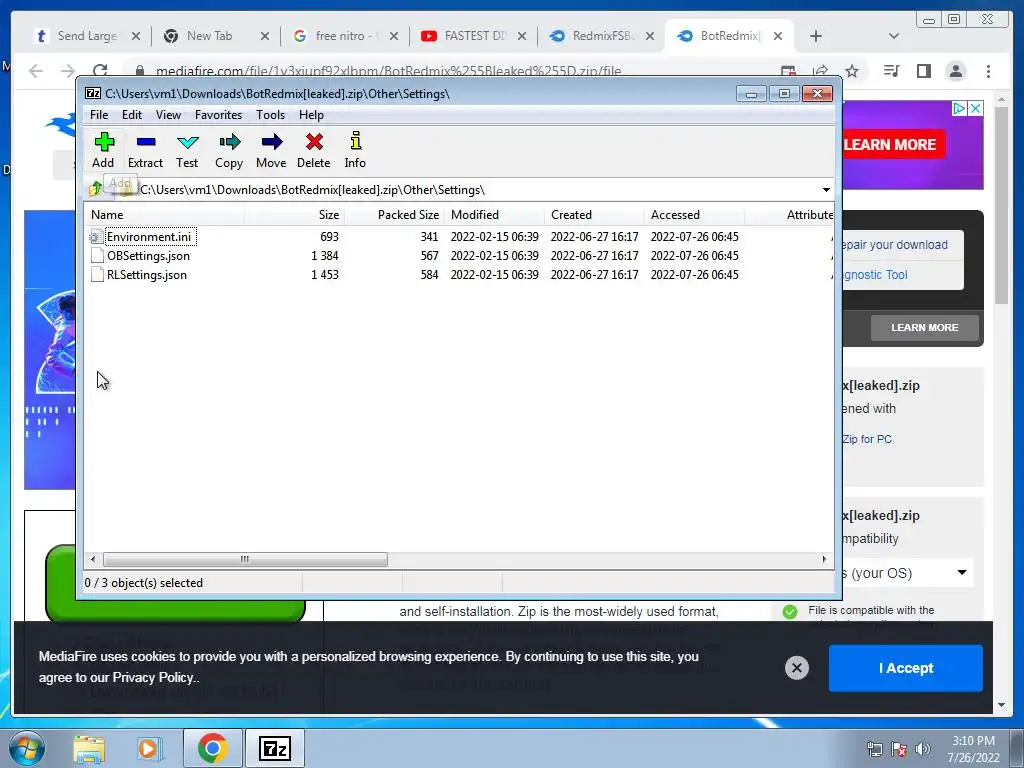Click the Chrome back arrow
1024x768 pixels.
tap(36, 71)
